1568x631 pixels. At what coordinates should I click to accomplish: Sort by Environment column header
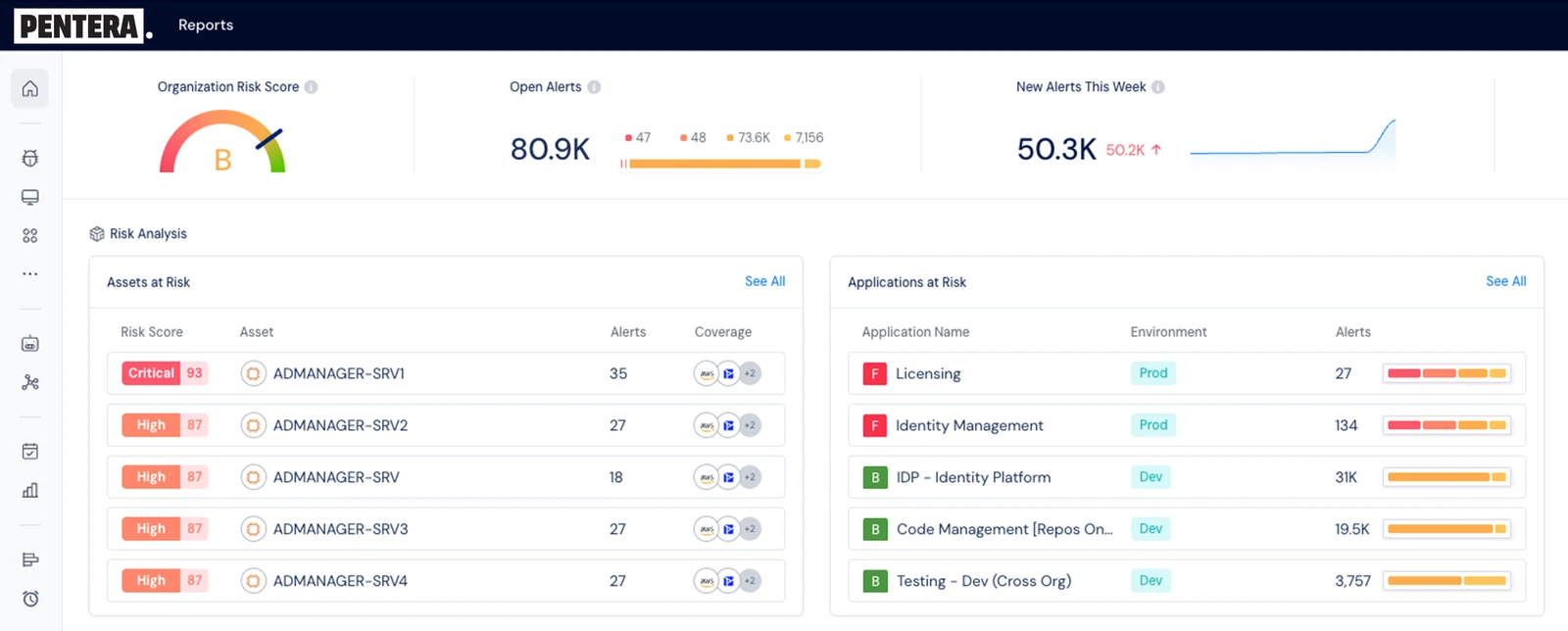coord(1168,332)
